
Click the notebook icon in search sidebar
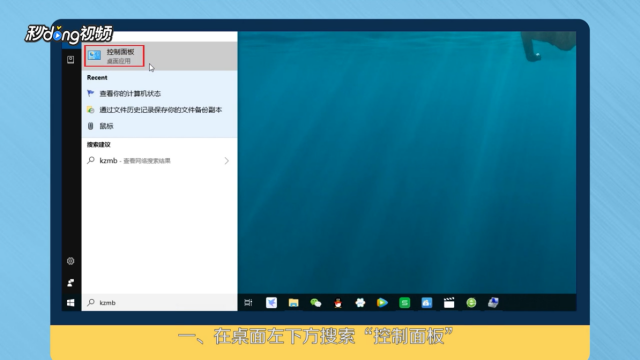[x=71, y=60]
